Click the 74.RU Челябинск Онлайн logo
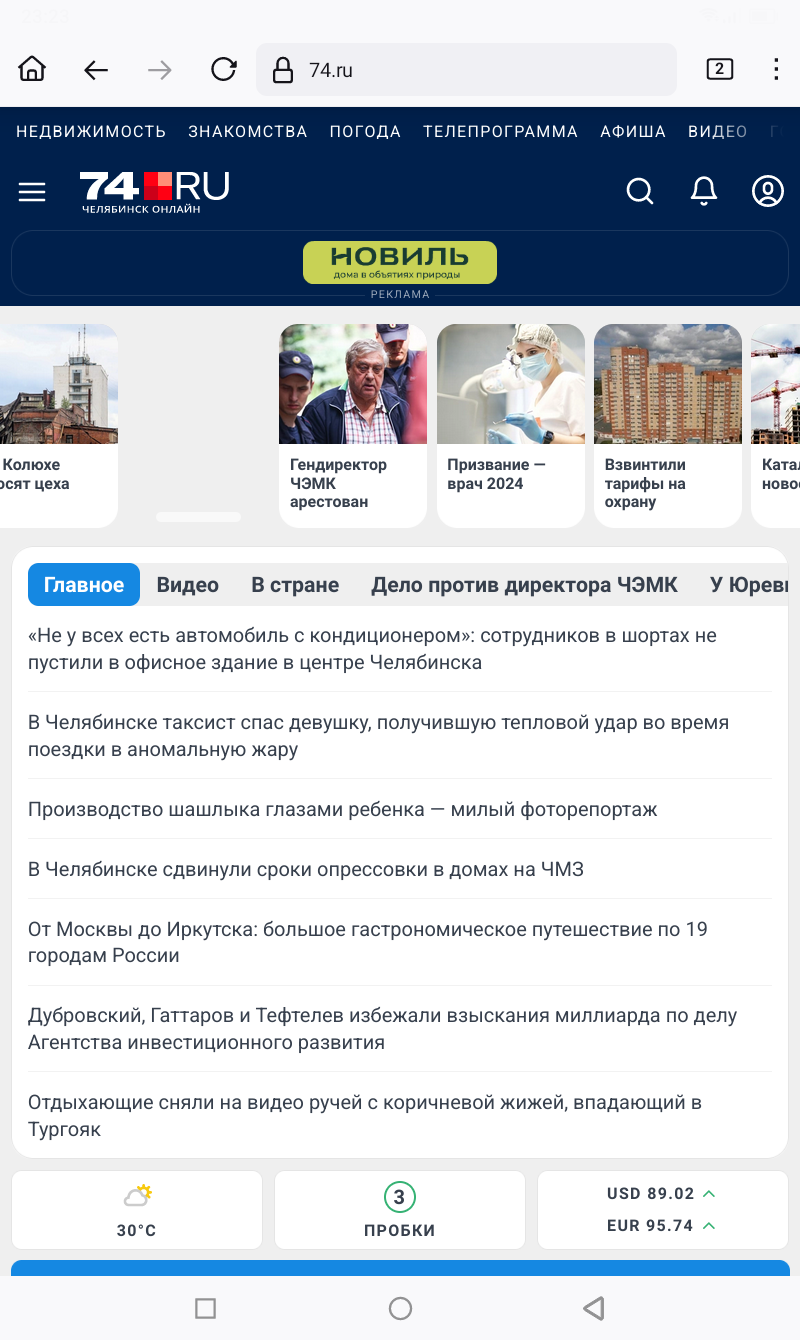This screenshot has width=800, height=1340. pyautogui.click(x=154, y=191)
